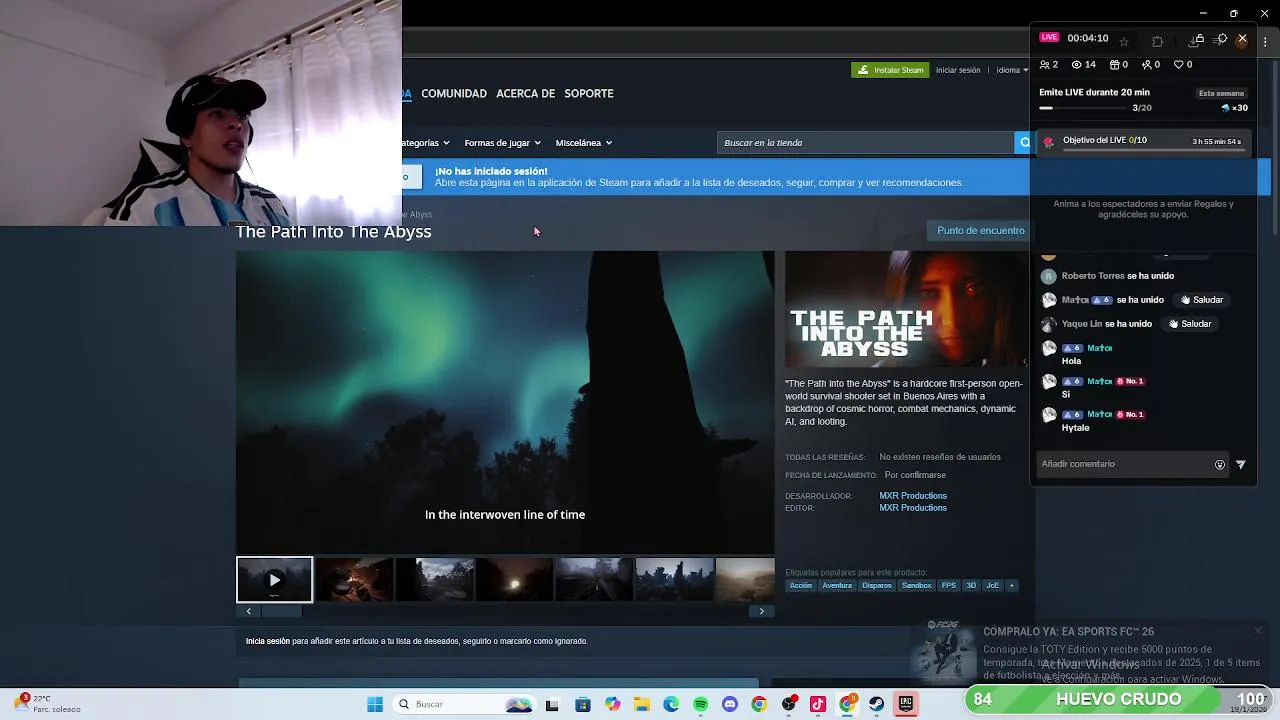Image resolution: width=1280 pixels, height=720 pixels.
Task: Click the weather widget showing 22°C
Action: [x=48, y=704]
